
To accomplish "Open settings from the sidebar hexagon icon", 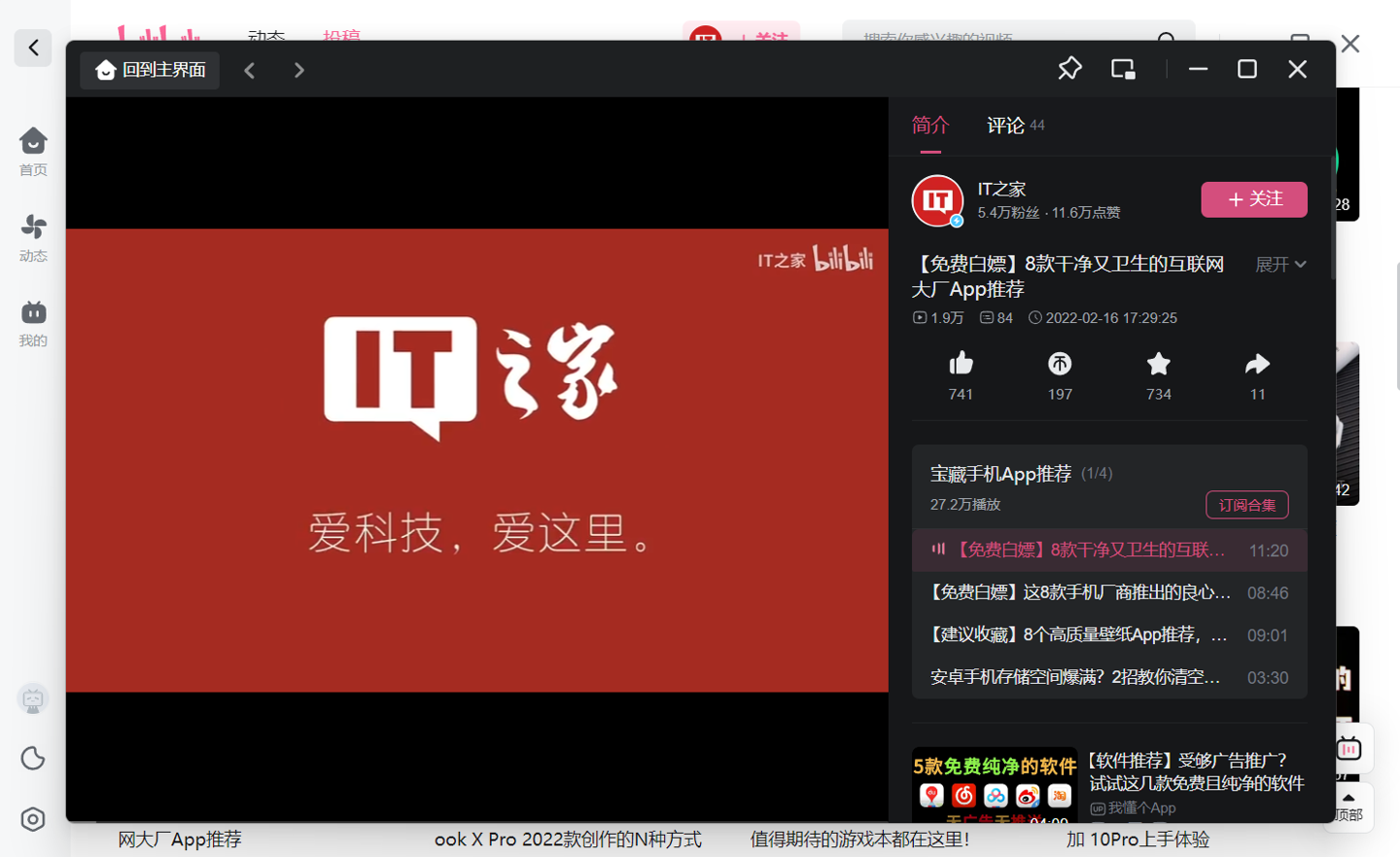I will click(x=33, y=819).
